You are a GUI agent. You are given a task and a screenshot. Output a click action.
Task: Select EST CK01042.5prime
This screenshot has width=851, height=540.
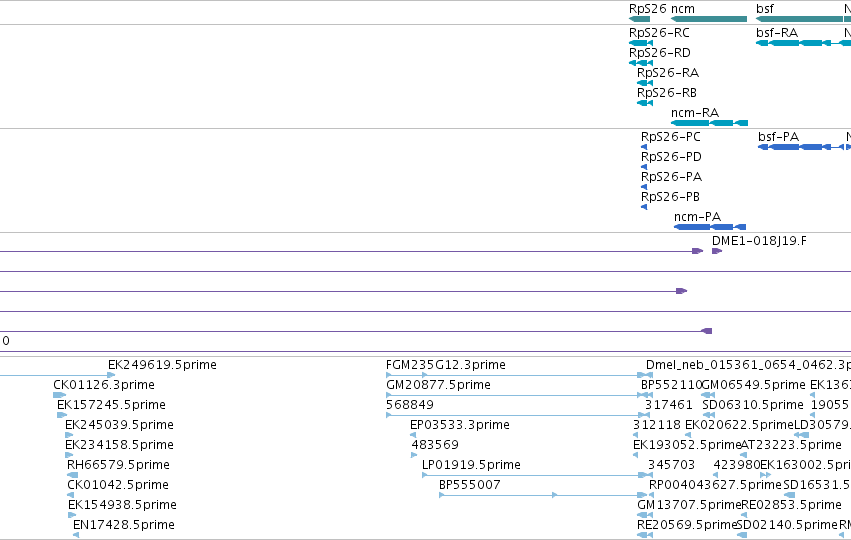(117, 485)
